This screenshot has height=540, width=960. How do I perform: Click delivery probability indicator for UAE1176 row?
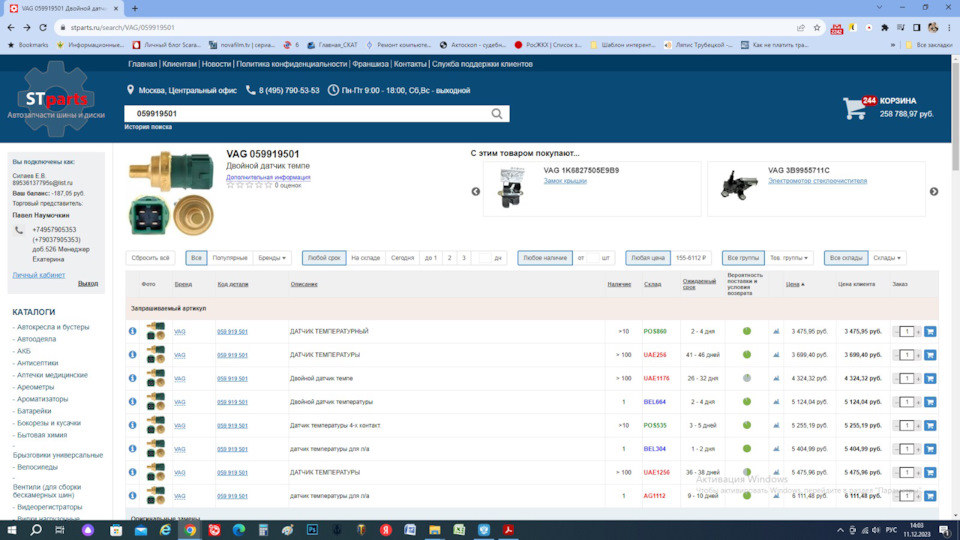tap(746, 378)
